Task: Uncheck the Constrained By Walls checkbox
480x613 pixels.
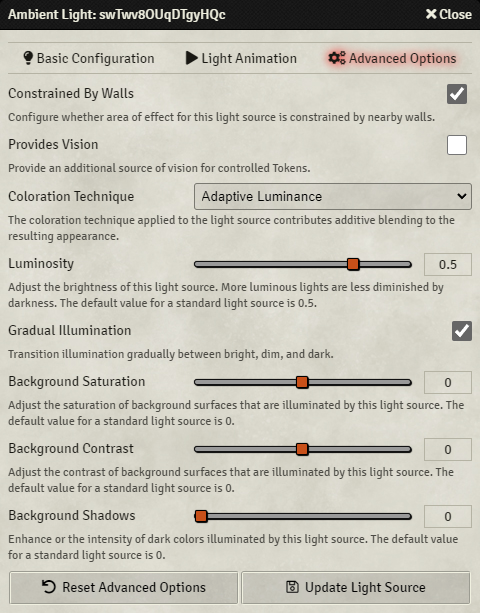Action: tap(457, 94)
